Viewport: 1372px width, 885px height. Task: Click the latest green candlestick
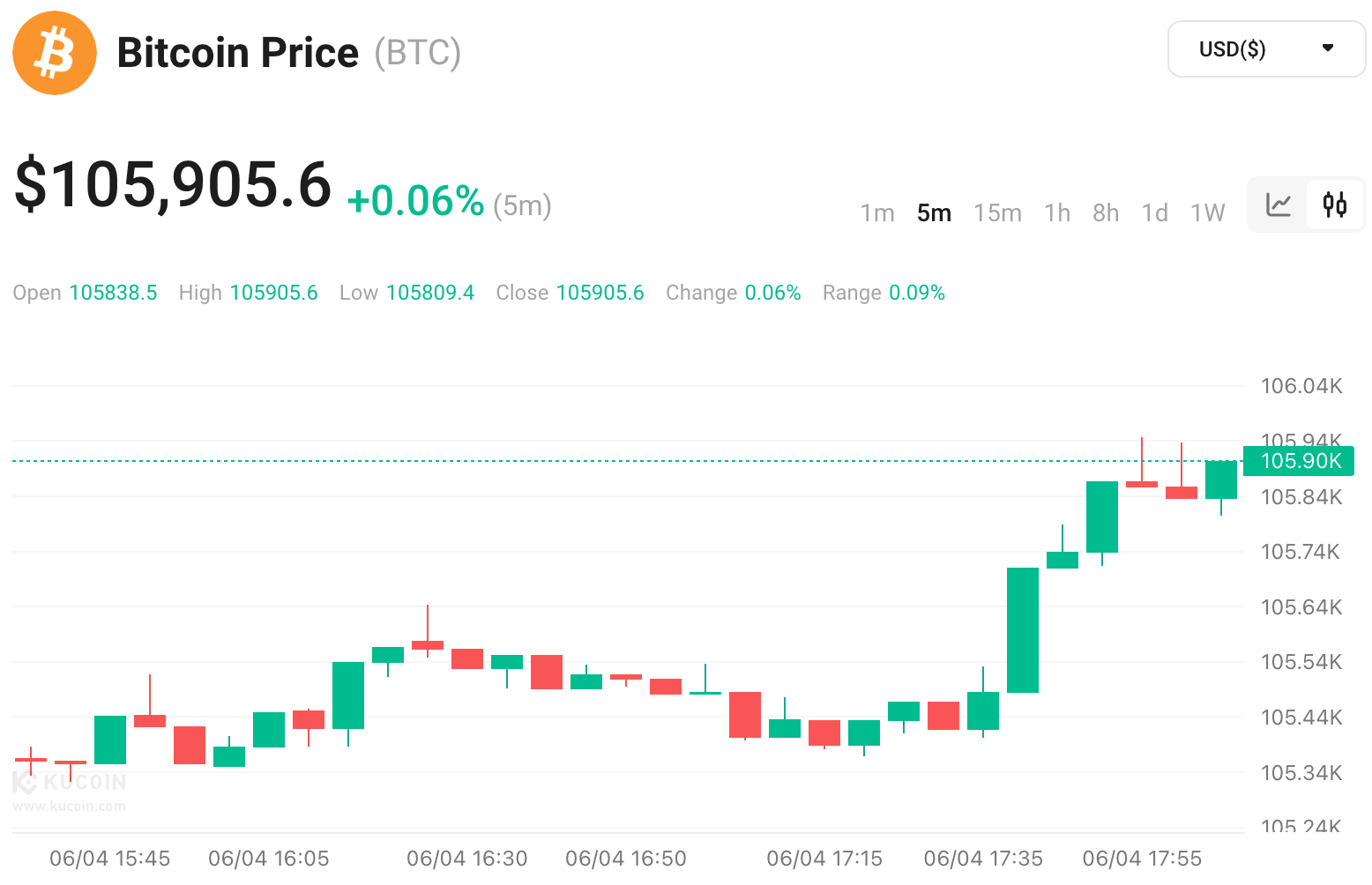click(1221, 480)
